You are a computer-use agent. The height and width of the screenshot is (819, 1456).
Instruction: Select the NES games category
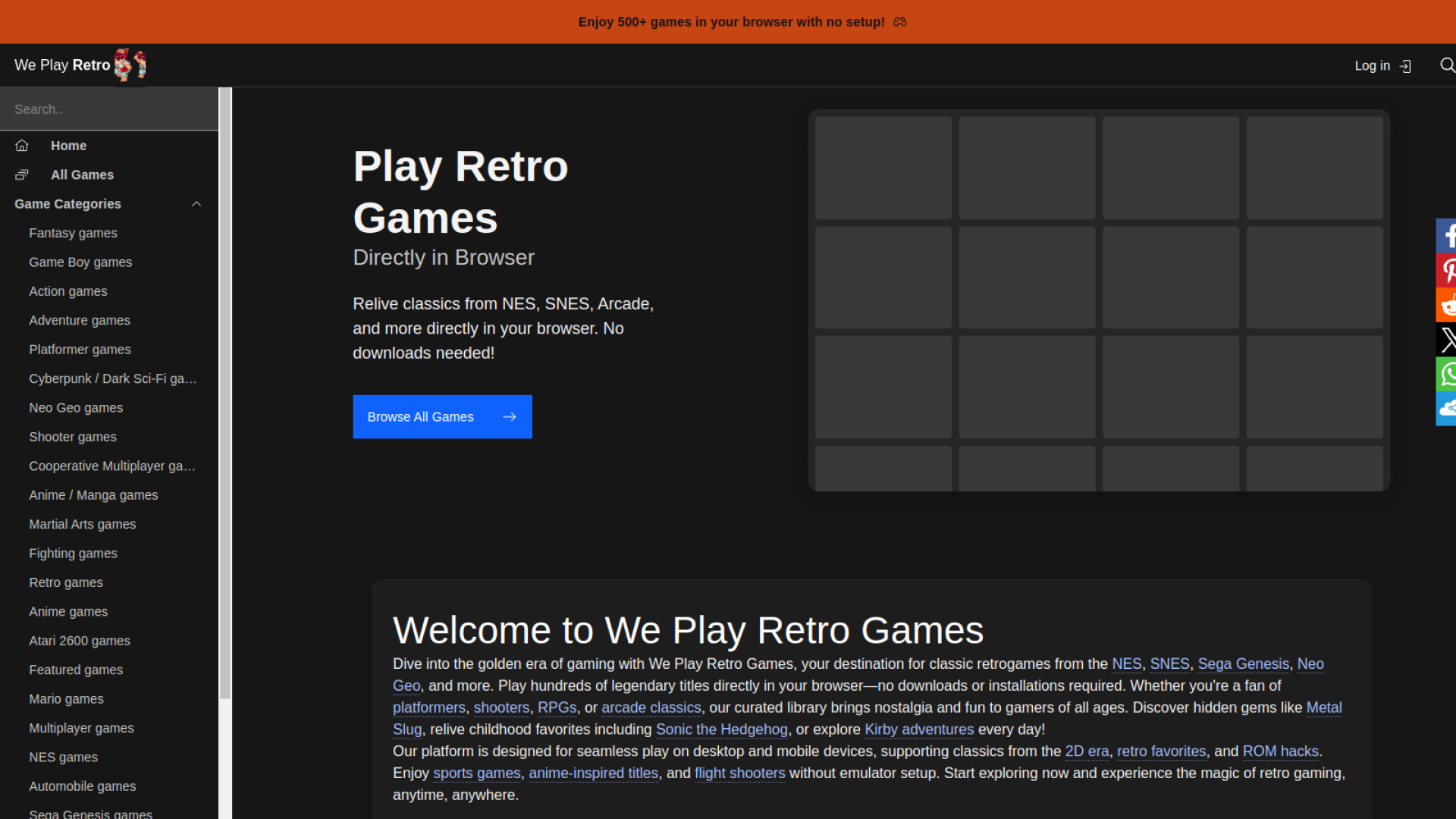tap(63, 757)
